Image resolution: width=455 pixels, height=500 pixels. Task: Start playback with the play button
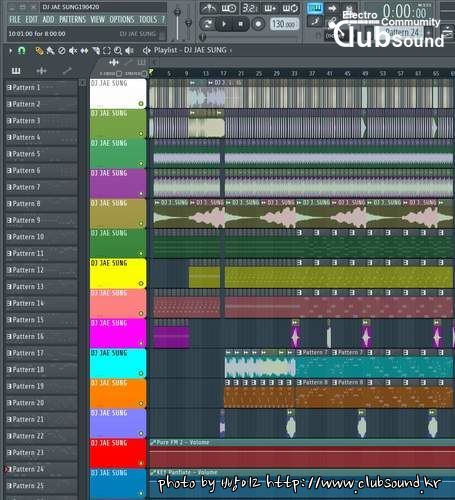coord(224,24)
